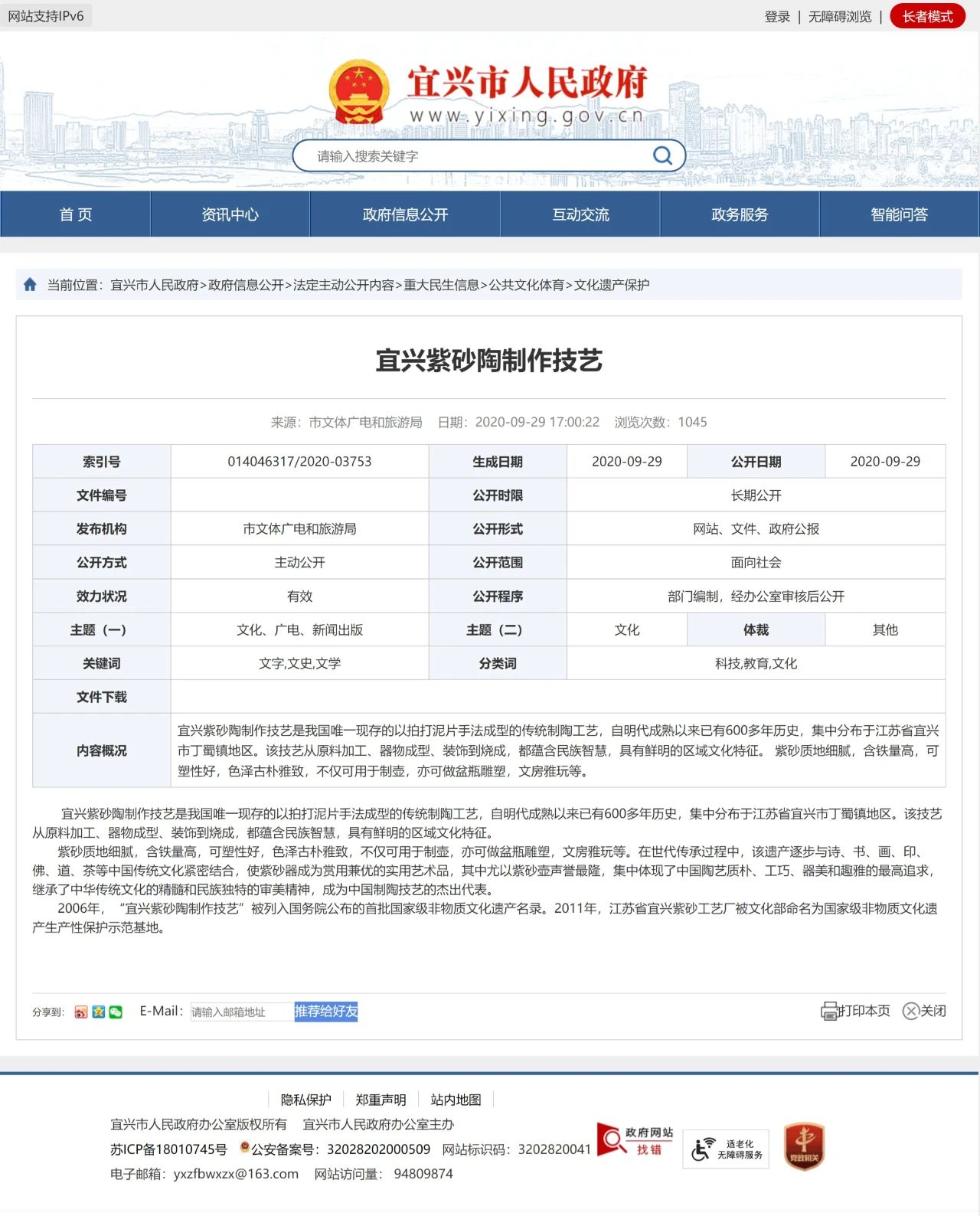Click the 部门编制,经办公室审核后公开 cell
The height and width of the screenshot is (1216, 980).
756,597
